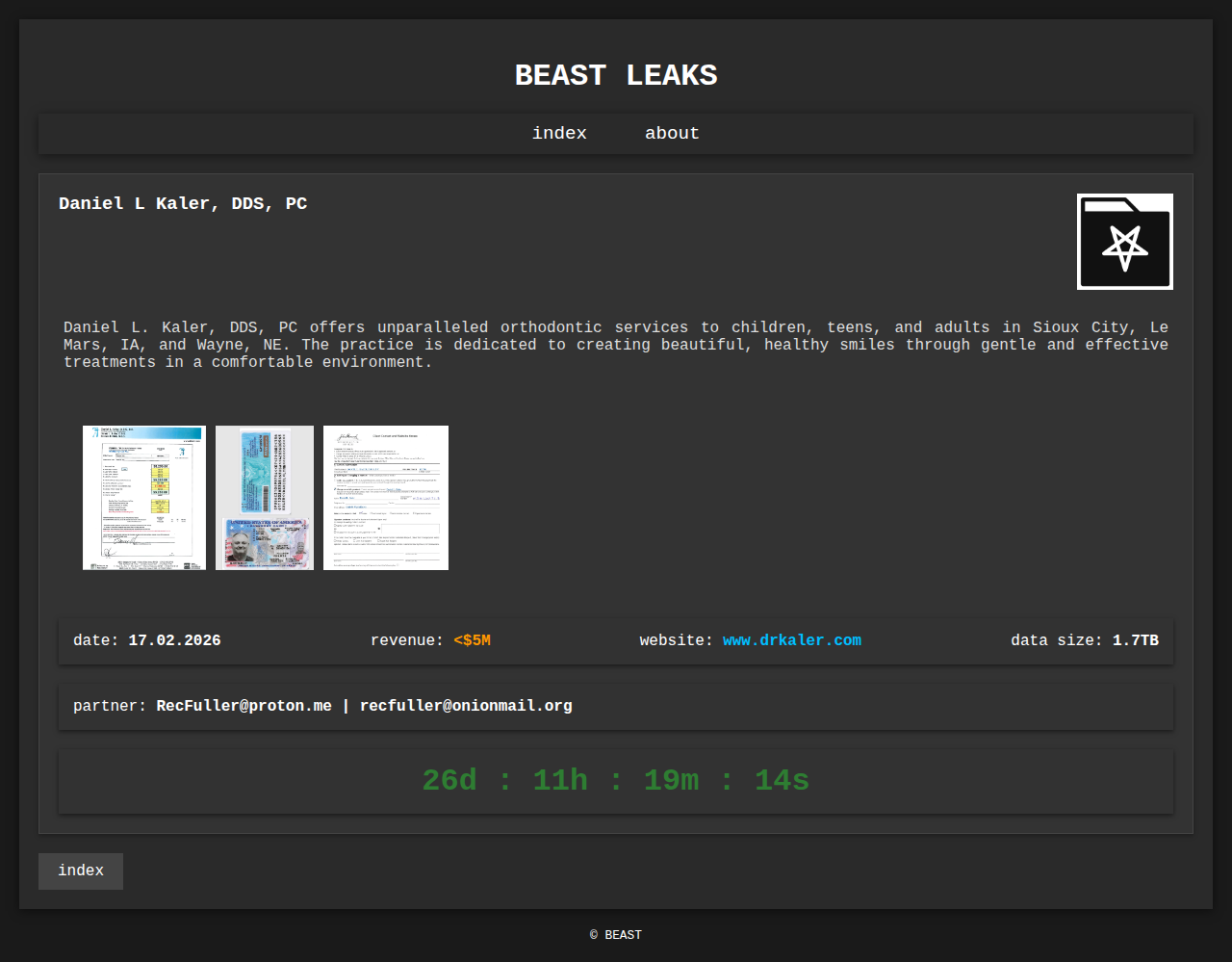Image resolution: width=1232 pixels, height=962 pixels.
Task: Click the RecFuller@proton.me email address
Action: tap(244, 706)
